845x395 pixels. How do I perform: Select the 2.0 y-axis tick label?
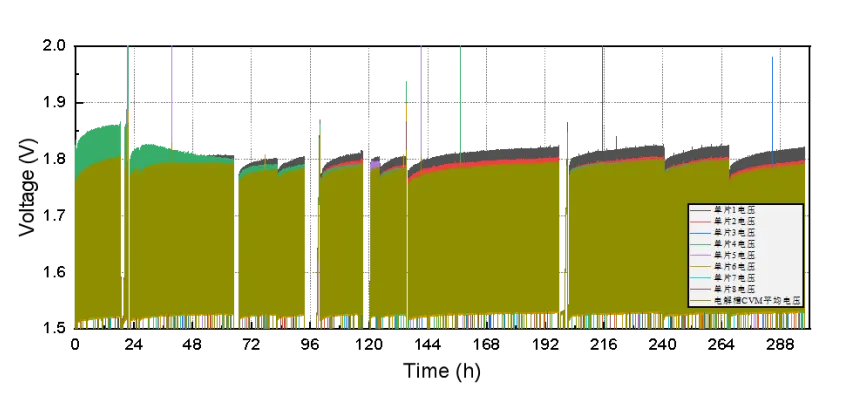[55, 46]
